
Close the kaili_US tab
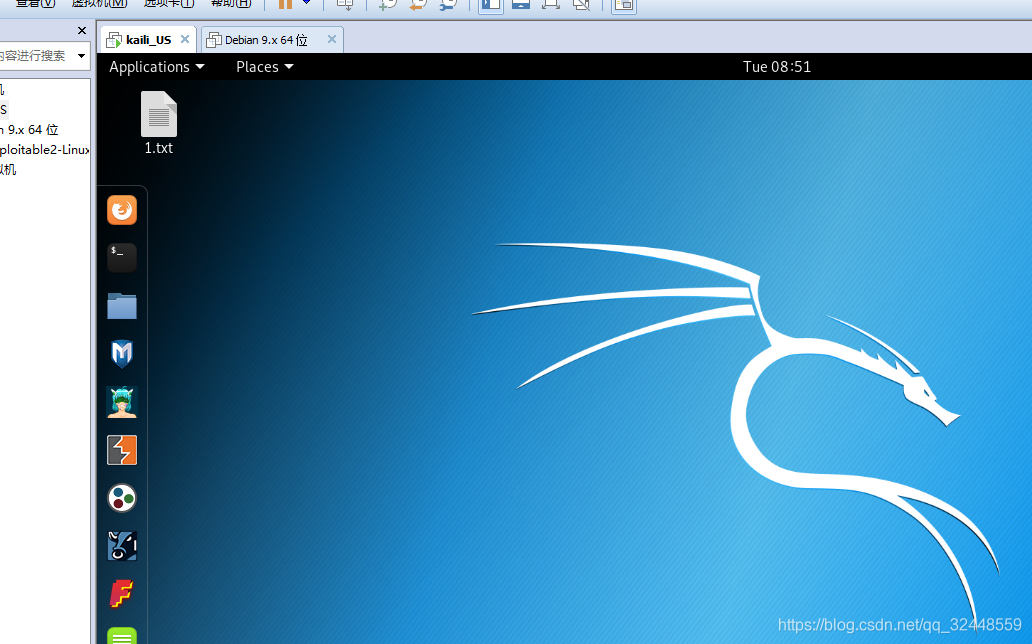click(x=185, y=40)
